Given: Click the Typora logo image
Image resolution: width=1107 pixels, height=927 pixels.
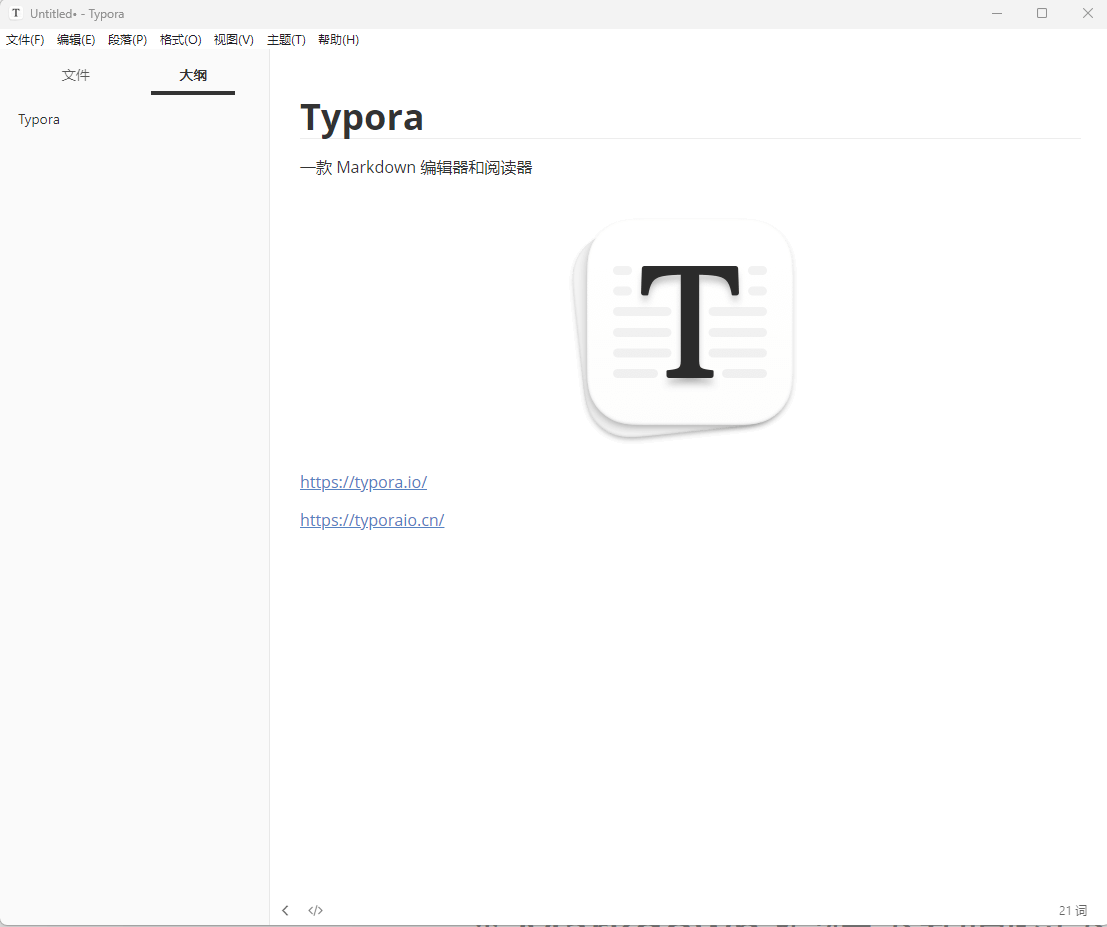Looking at the screenshot, I should [x=683, y=328].
